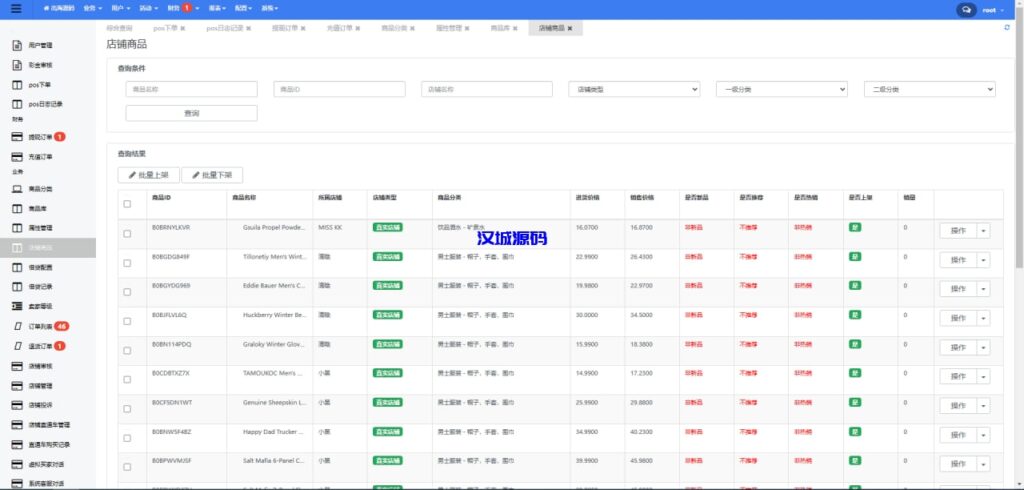Check the row for product B0BRNYLKVR
This screenshot has width=1024, height=490.
click(x=127, y=233)
